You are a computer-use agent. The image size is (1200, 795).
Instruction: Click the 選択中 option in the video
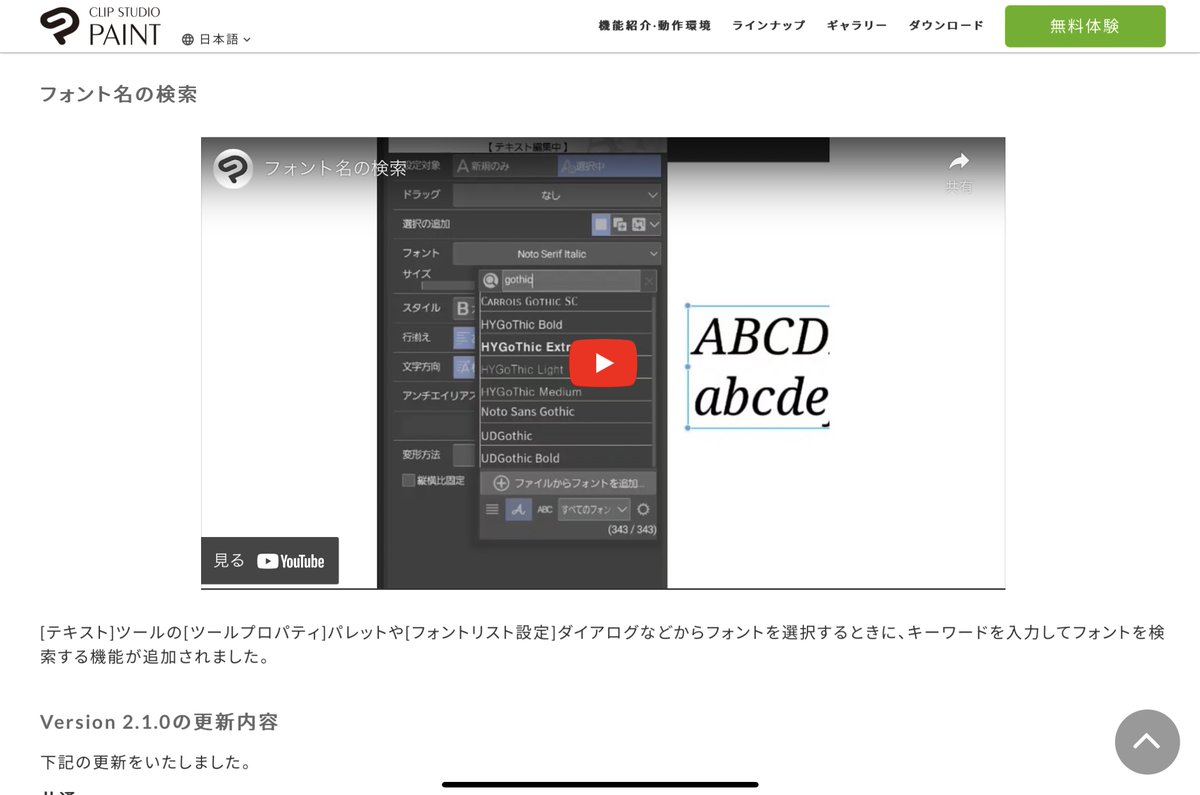[x=609, y=166]
